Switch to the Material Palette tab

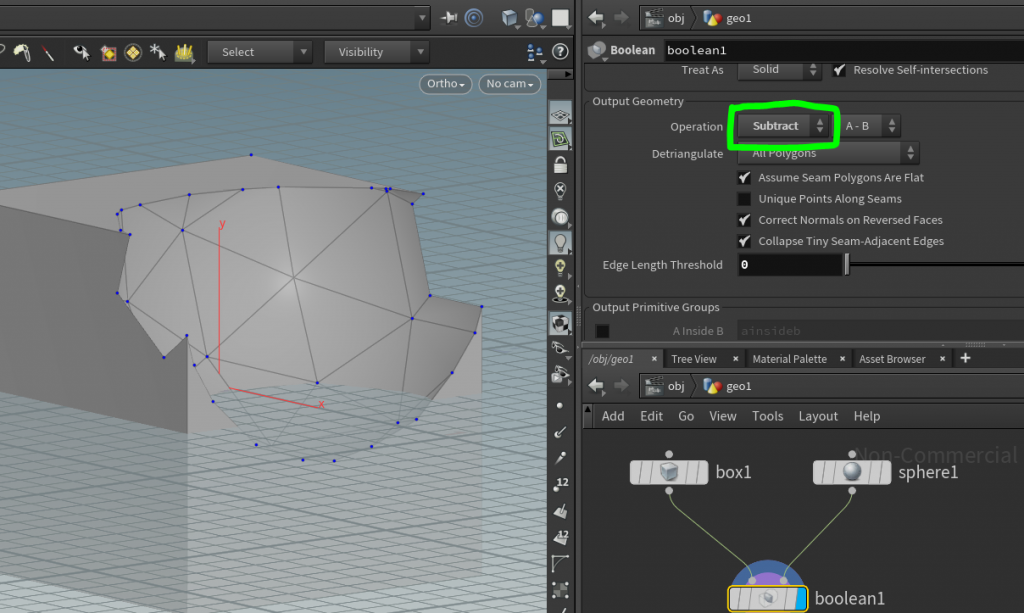point(790,359)
